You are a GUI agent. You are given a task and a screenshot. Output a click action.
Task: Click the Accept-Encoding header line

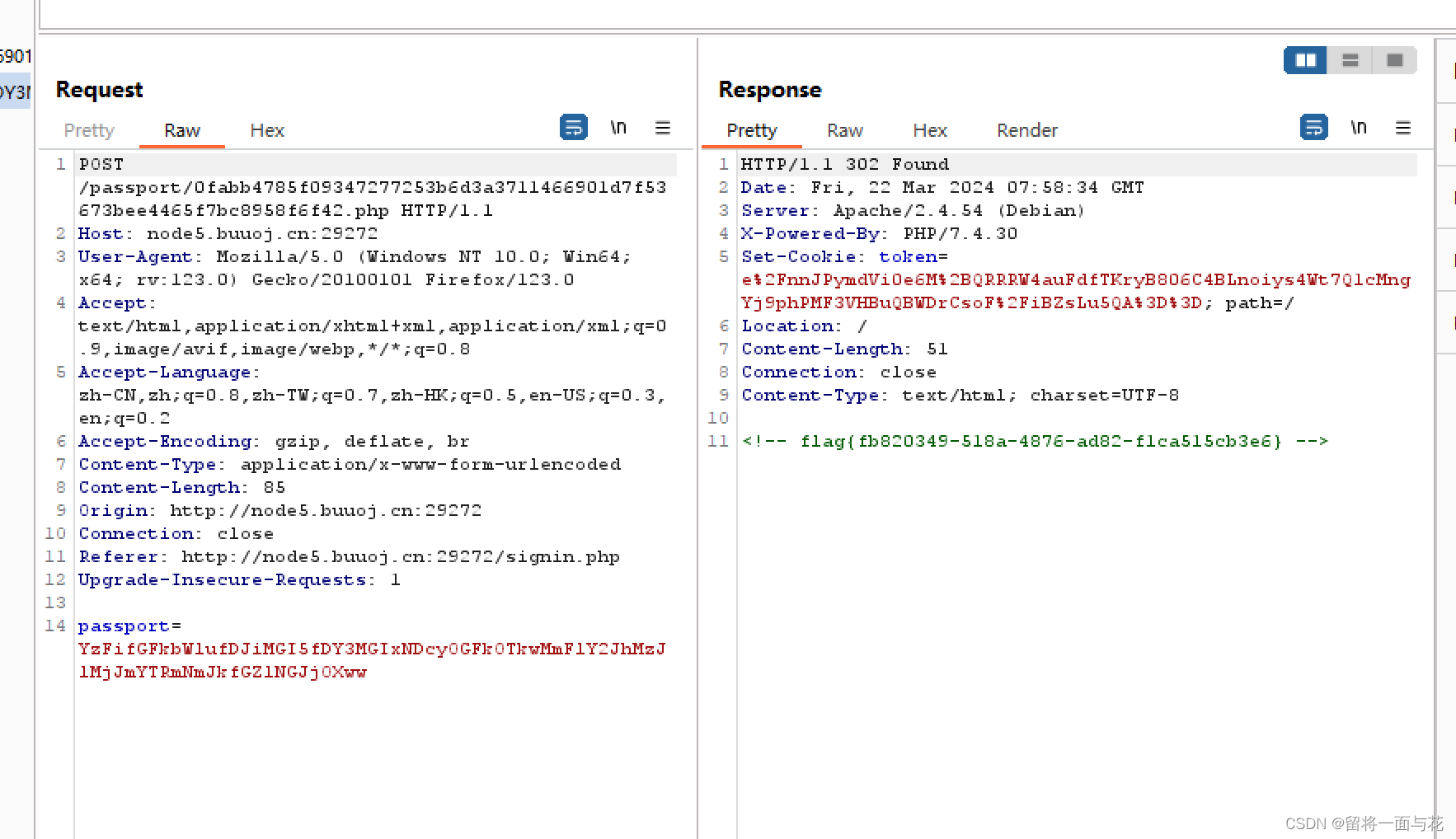click(x=274, y=441)
